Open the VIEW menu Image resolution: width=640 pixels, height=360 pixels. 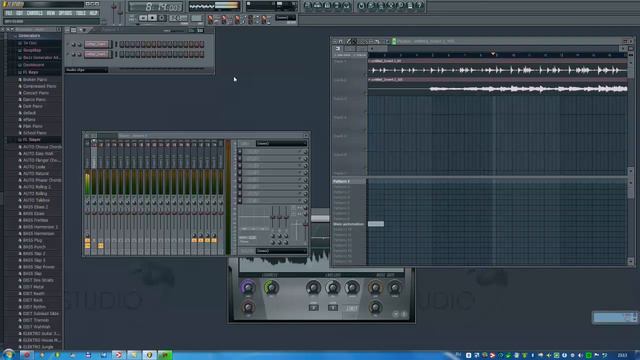[x=51, y=13]
